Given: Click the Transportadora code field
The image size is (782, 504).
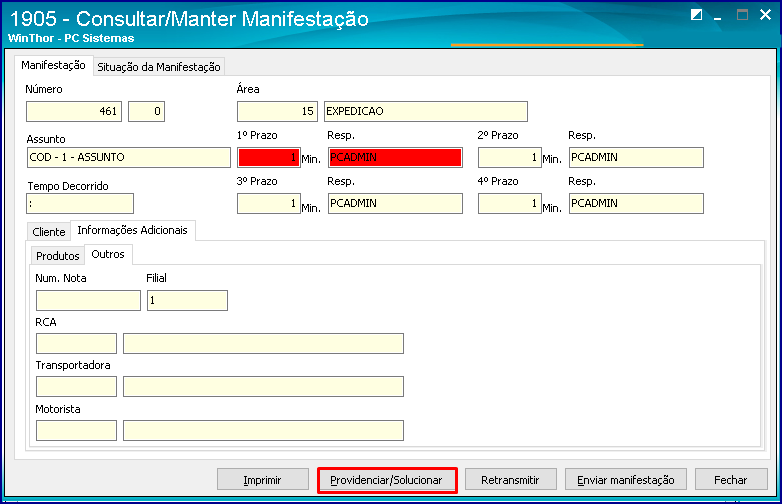Looking at the screenshot, I should click(x=76, y=386).
